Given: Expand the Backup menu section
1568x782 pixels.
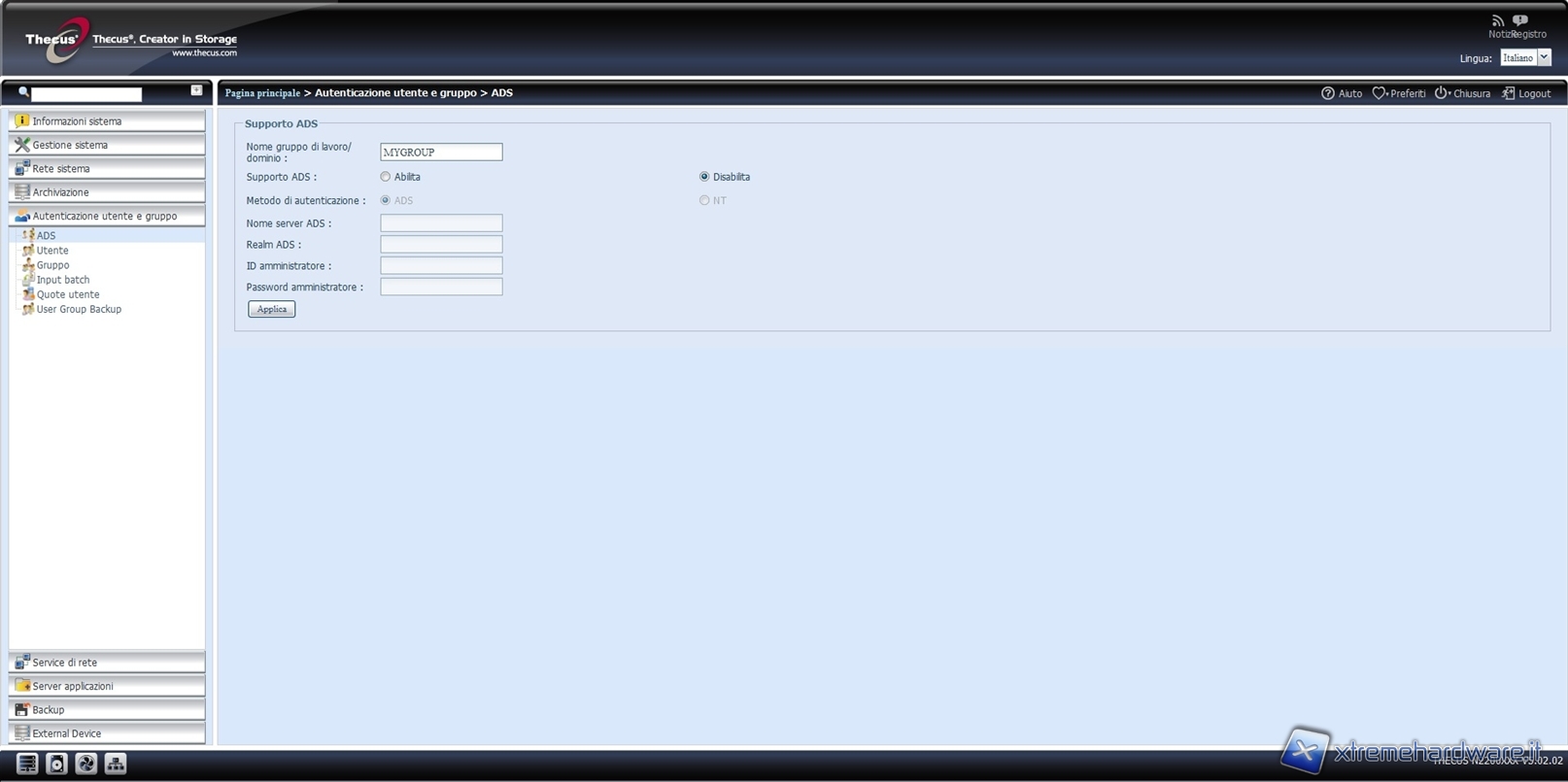Looking at the screenshot, I should click(x=107, y=710).
